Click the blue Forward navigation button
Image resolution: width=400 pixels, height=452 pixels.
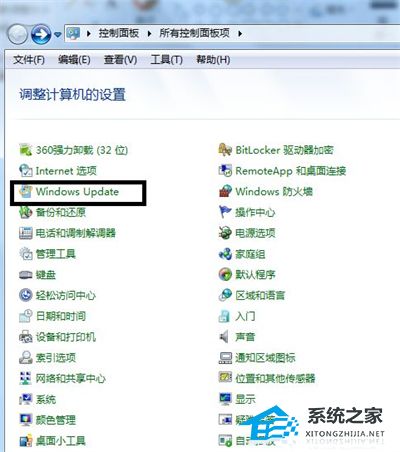point(41,34)
